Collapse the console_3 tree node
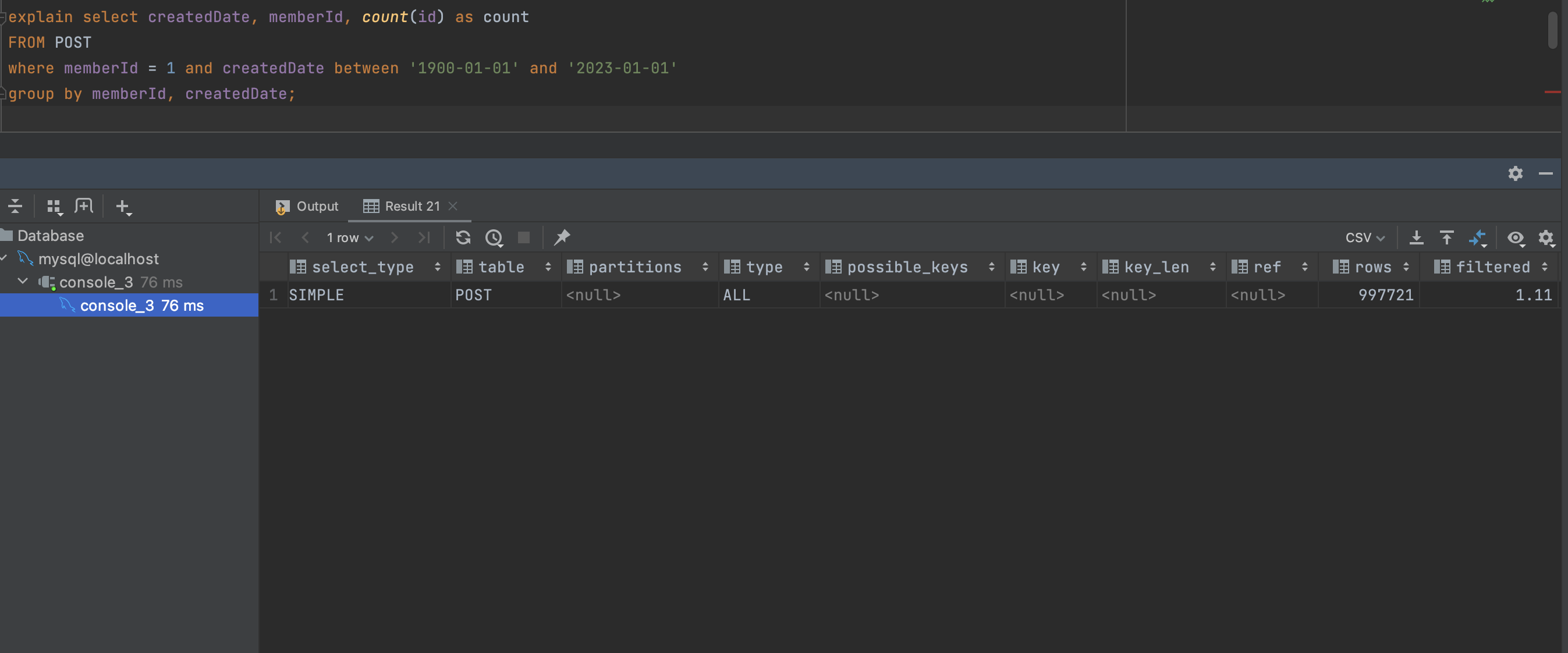The image size is (1568, 653). pyautogui.click(x=23, y=282)
